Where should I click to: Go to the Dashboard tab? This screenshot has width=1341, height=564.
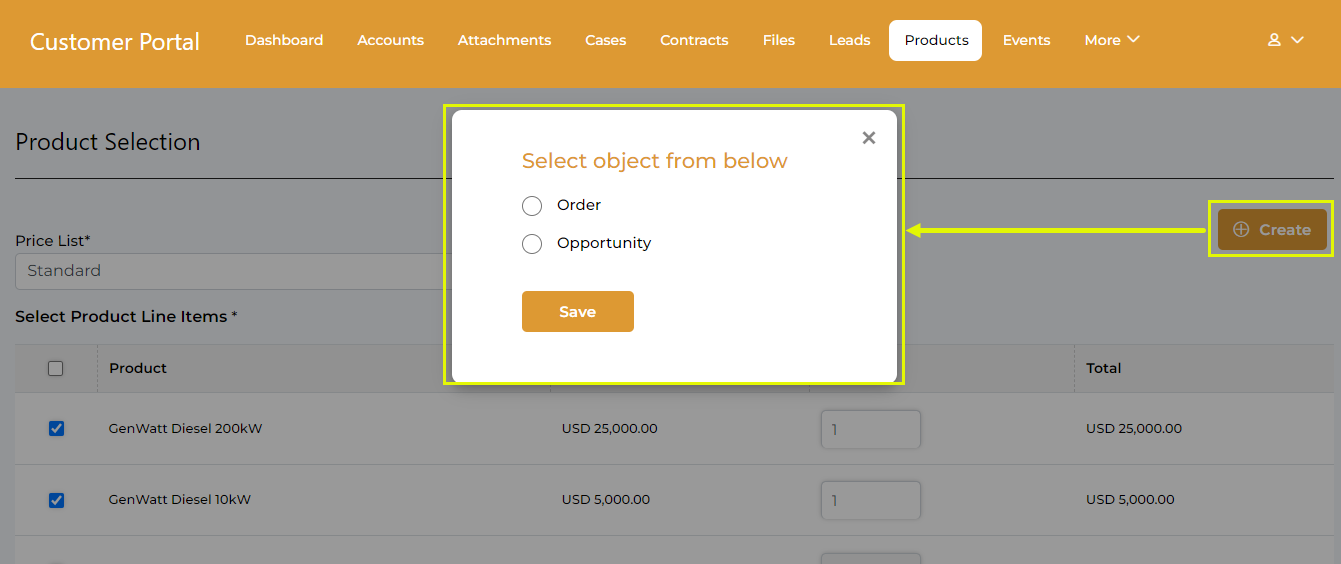284,40
